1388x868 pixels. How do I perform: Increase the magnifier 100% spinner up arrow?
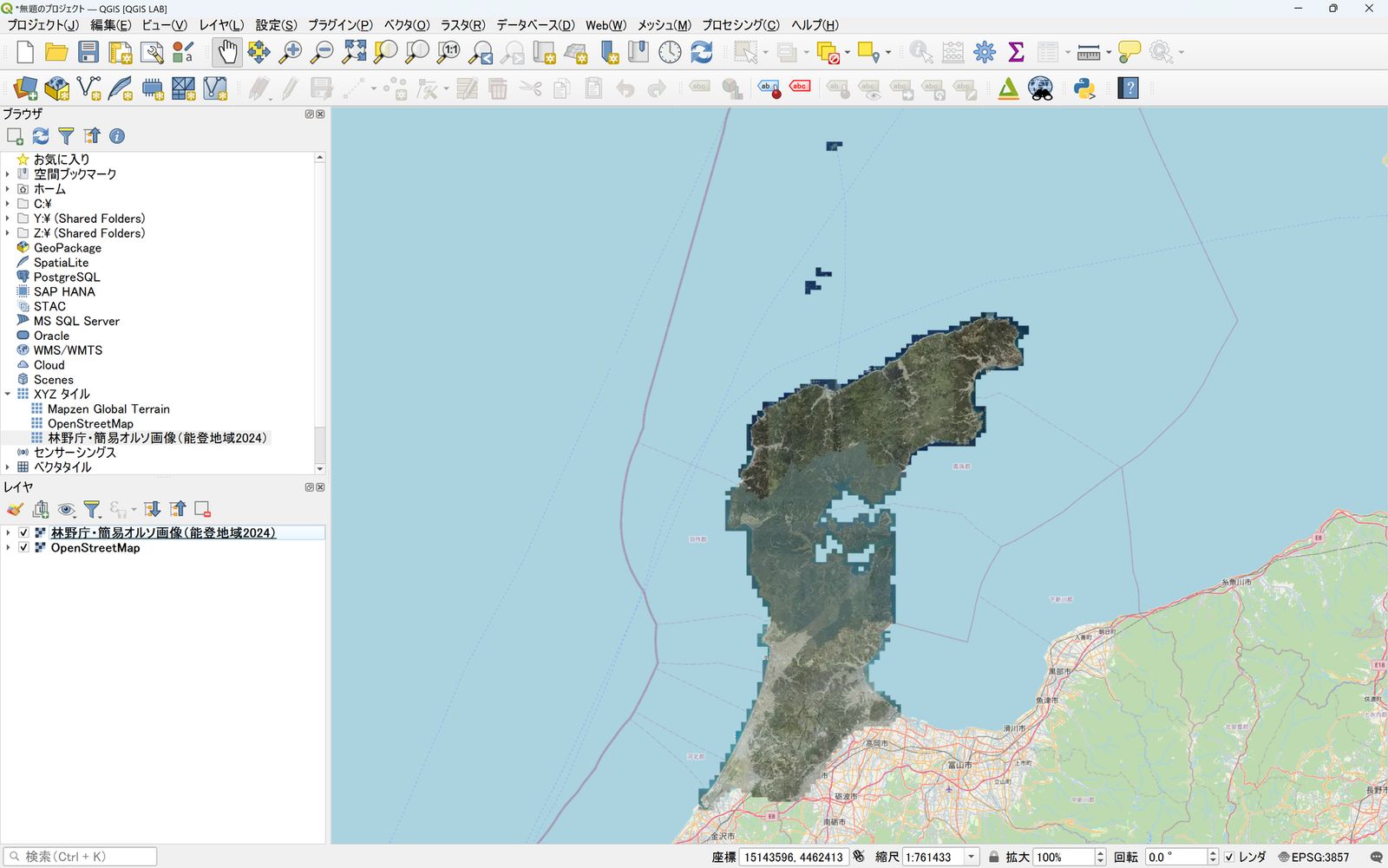1100,852
